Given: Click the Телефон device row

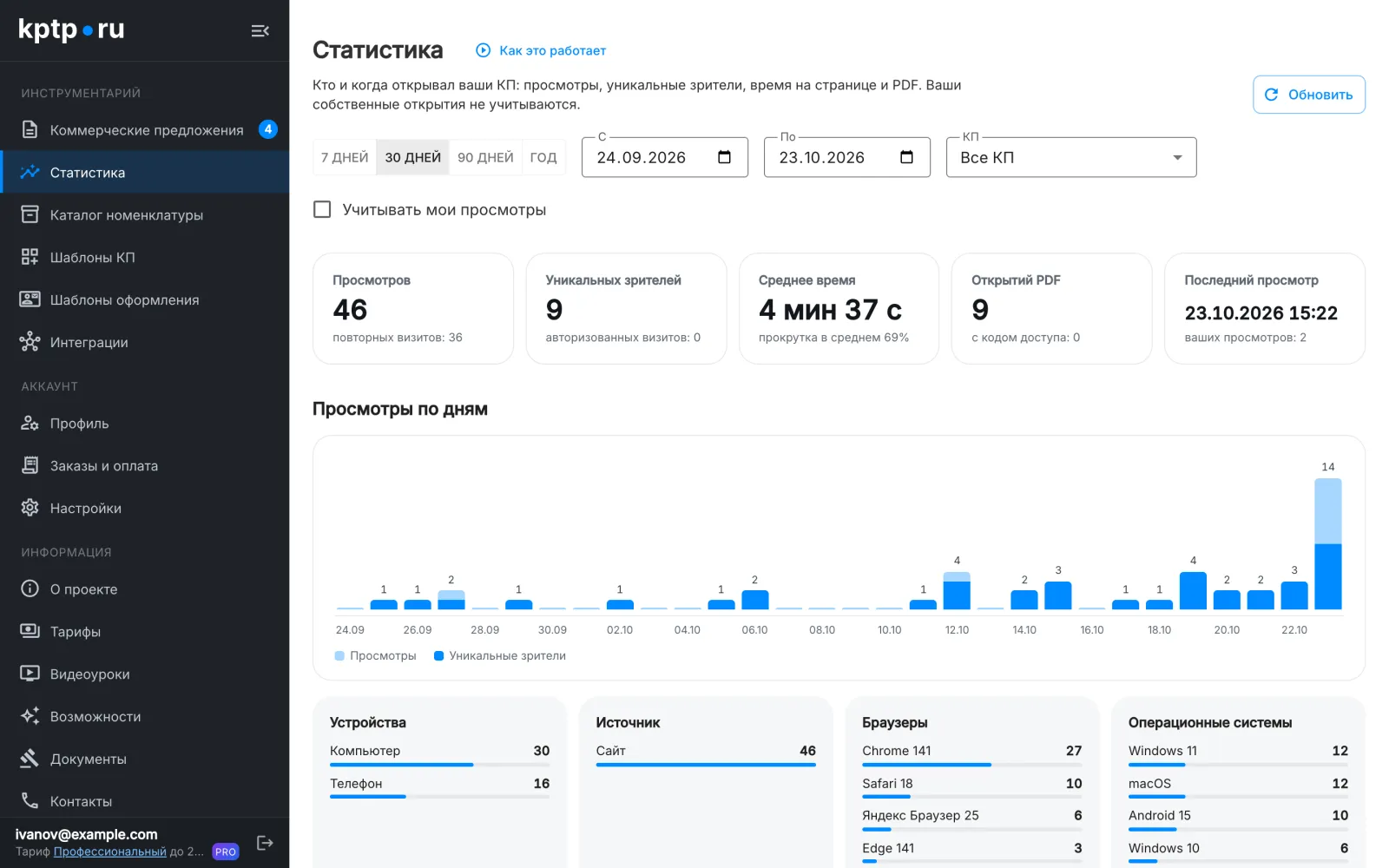Looking at the screenshot, I should tap(439, 787).
